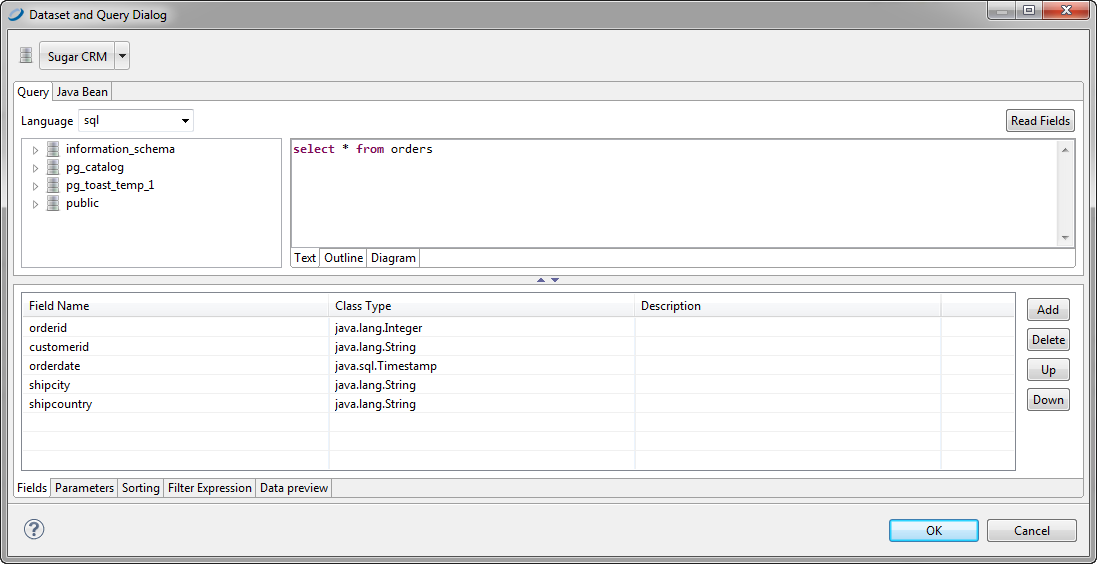Click java.sql.Timestamp class type cell
This screenshot has width=1097, height=565.
click(481, 365)
